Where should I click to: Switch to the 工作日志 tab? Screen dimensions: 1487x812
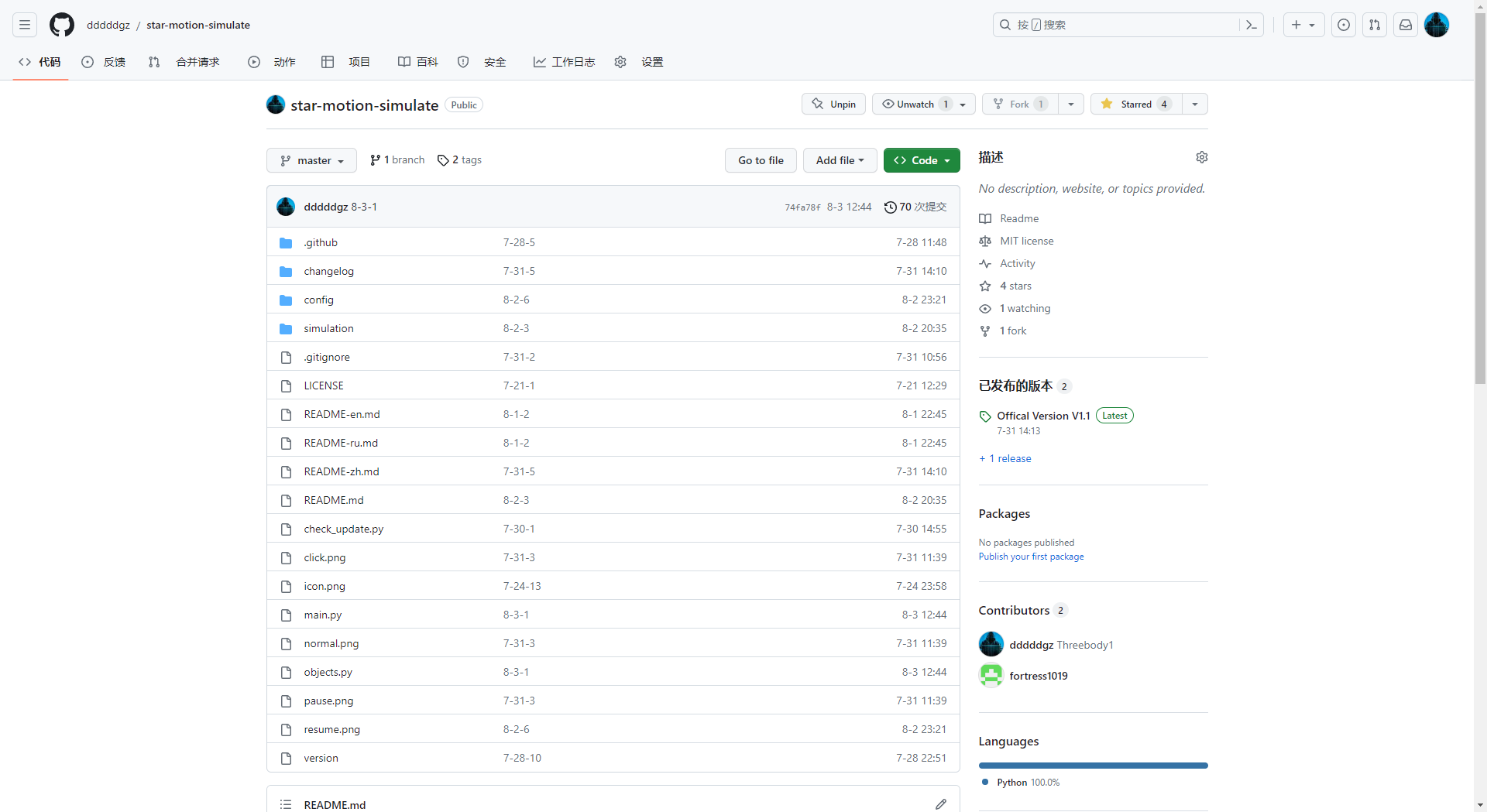tap(565, 62)
